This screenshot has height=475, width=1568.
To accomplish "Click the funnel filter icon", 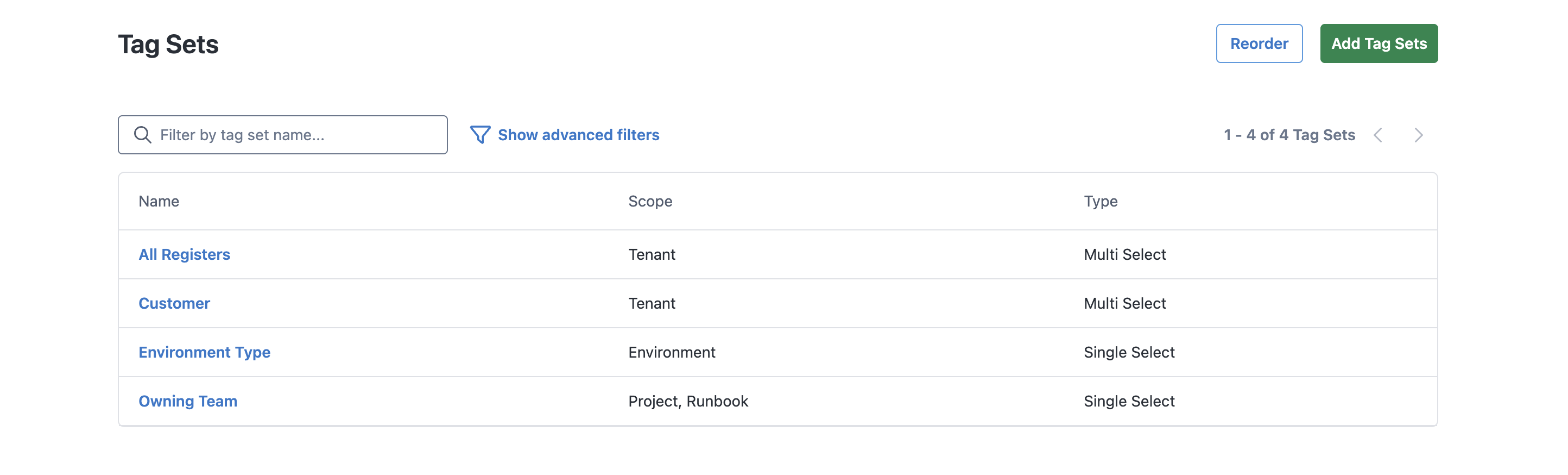I will pos(479,135).
